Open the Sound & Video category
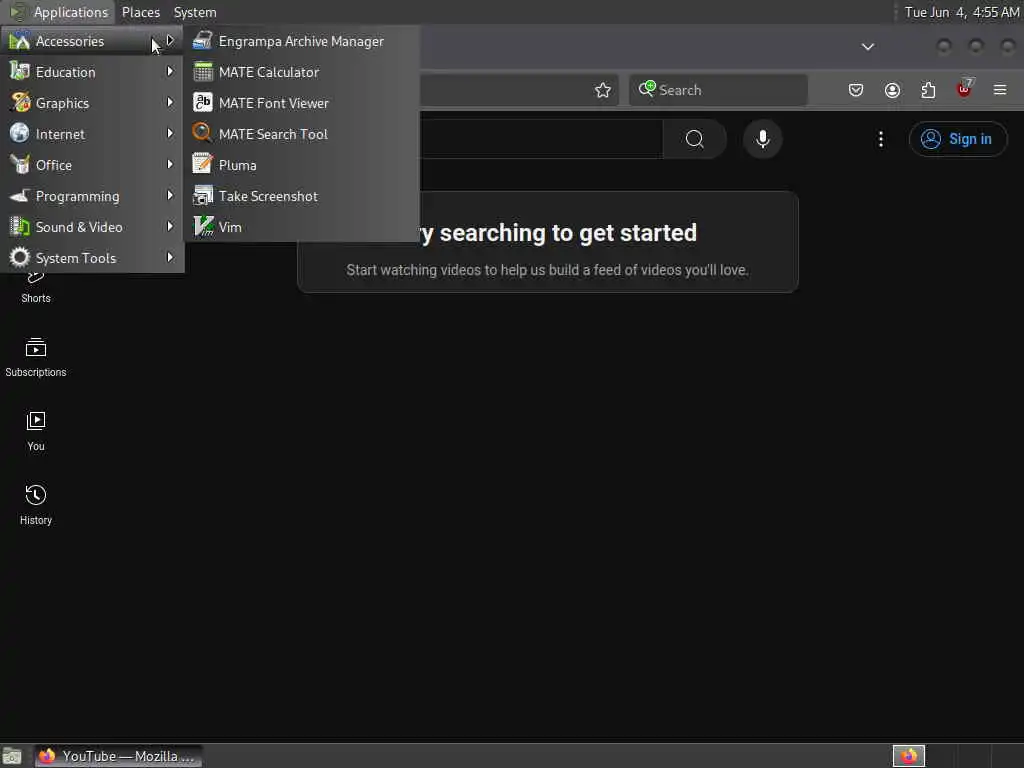Image resolution: width=1024 pixels, height=768 pixels. [92, 227]
